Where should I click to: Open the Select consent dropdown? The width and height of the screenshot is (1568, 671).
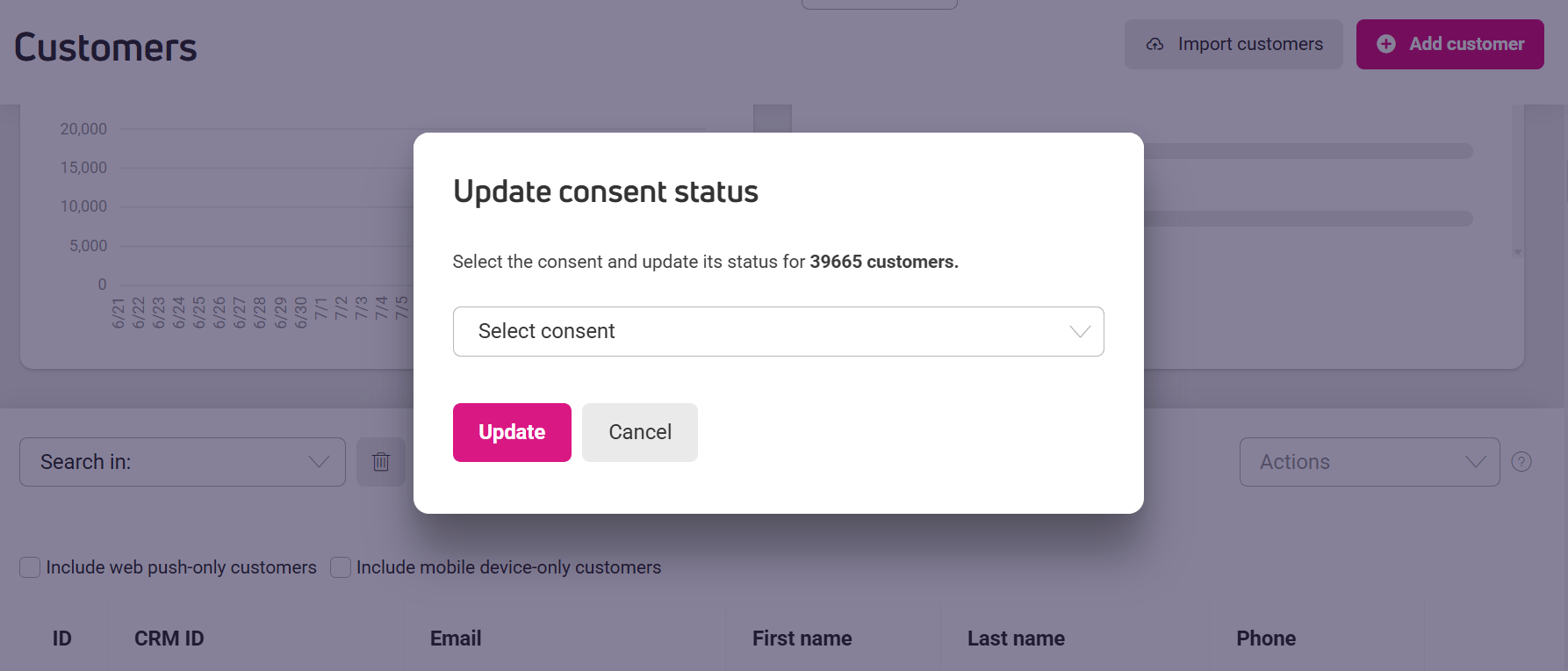[778, 331]
